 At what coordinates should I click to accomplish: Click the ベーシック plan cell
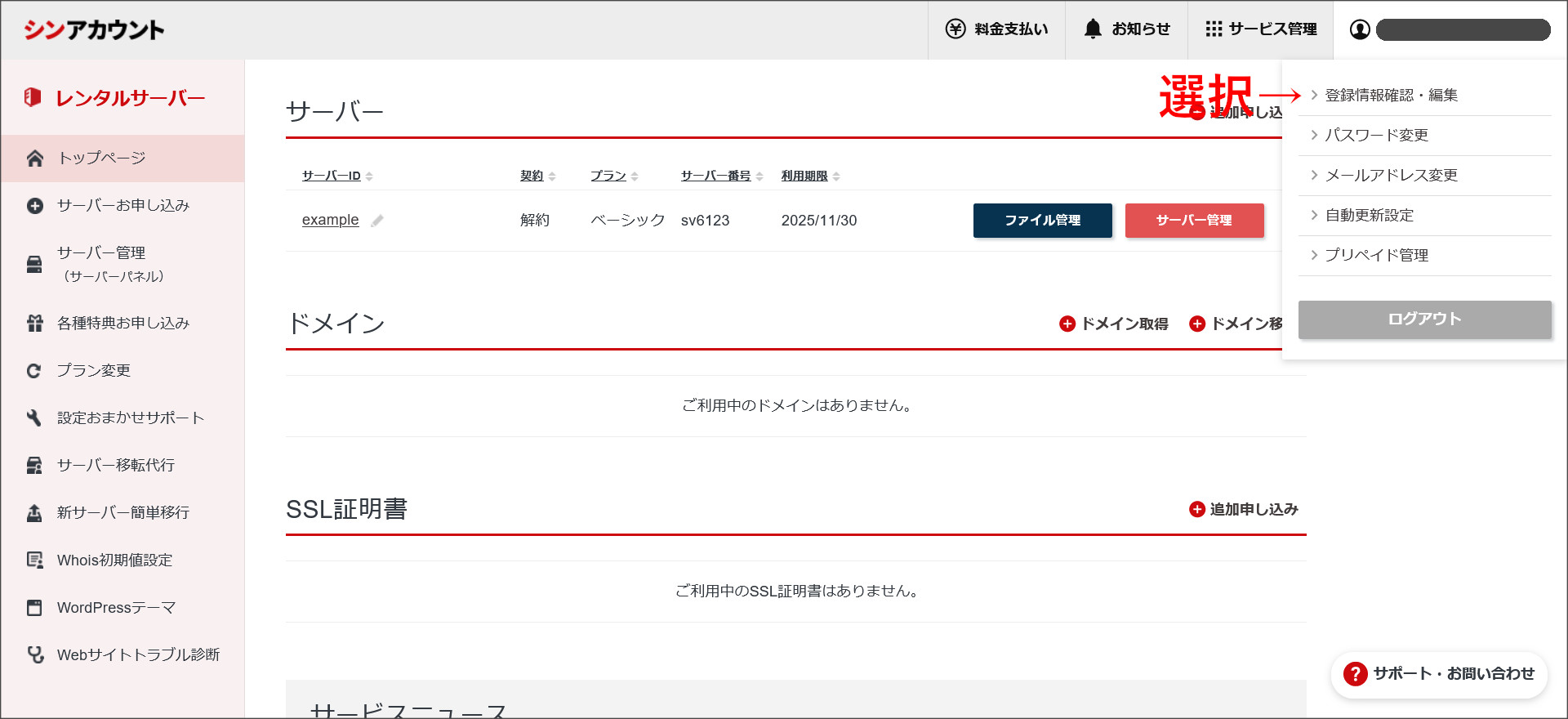click(627, 221)
